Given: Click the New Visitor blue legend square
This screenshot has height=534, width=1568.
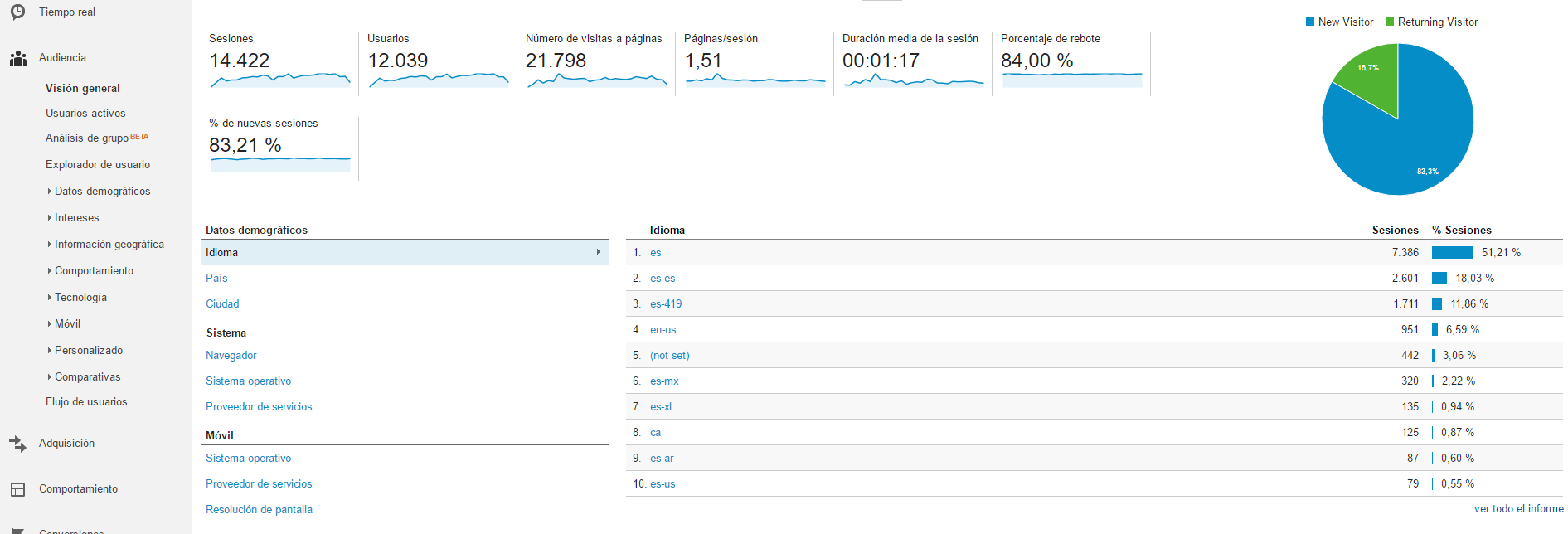Looking at the screenshot, I should 1310,22.
